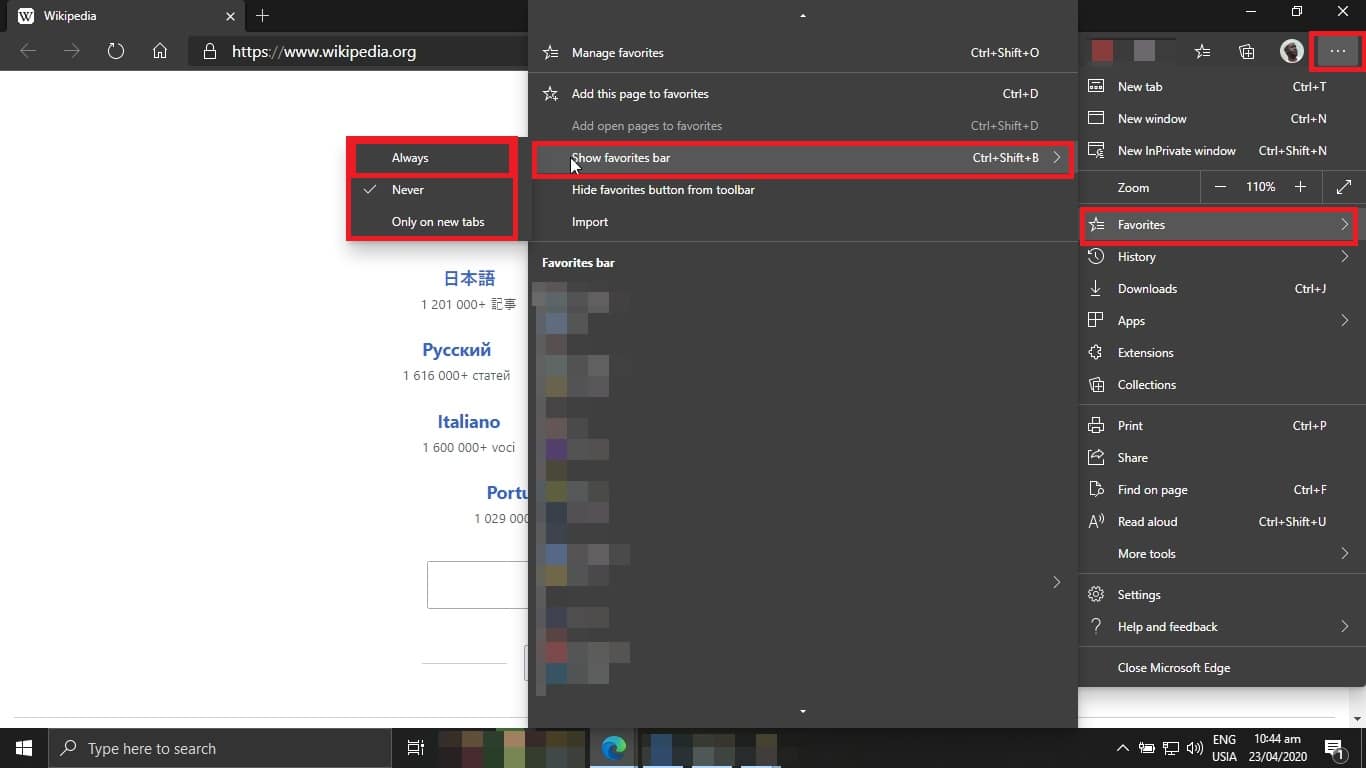Increase zoom with the plus button
This screenshot has width=1366, height=768.
[1300, 187]
